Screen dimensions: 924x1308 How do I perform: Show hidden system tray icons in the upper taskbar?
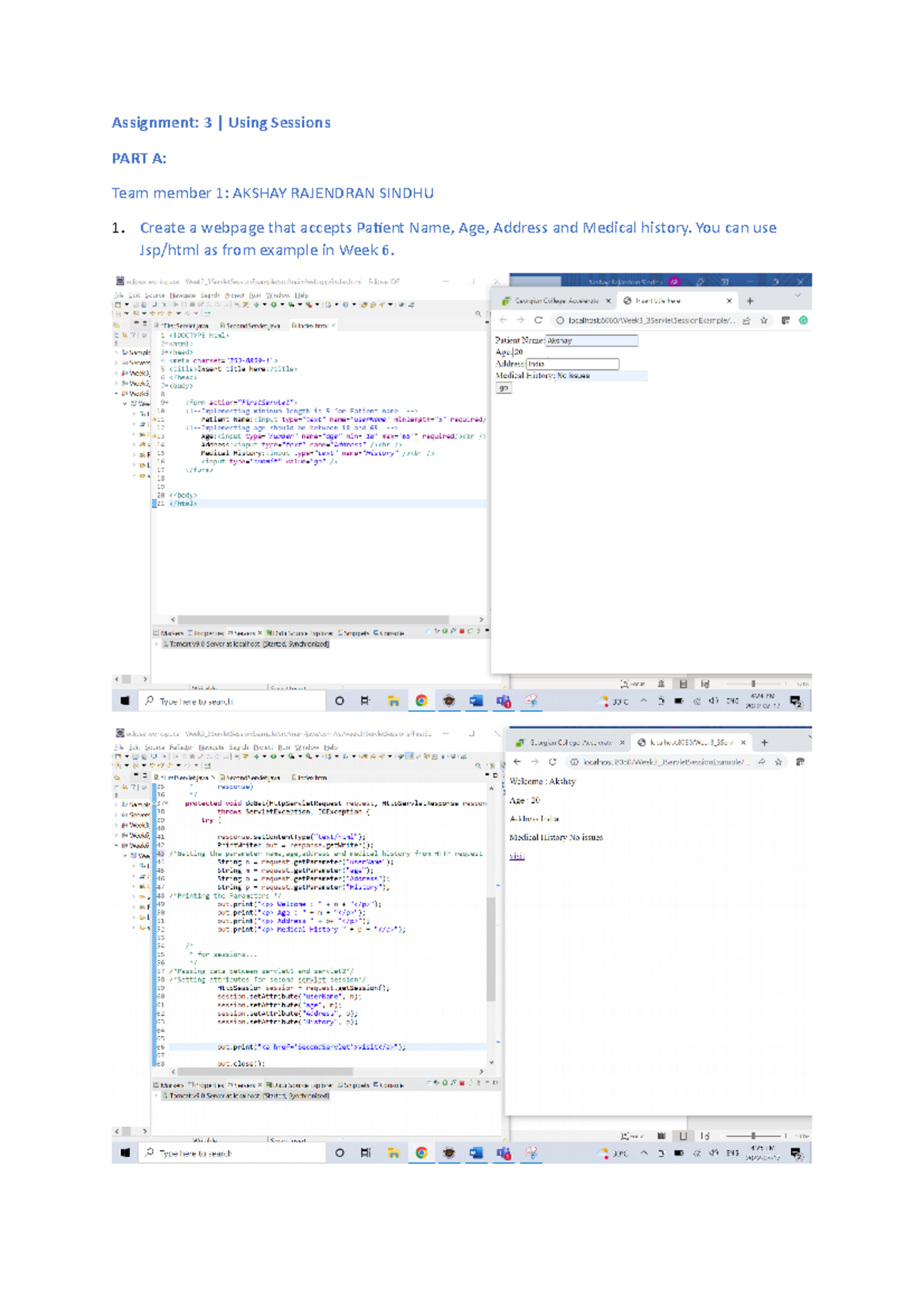[x=644, y=701]
